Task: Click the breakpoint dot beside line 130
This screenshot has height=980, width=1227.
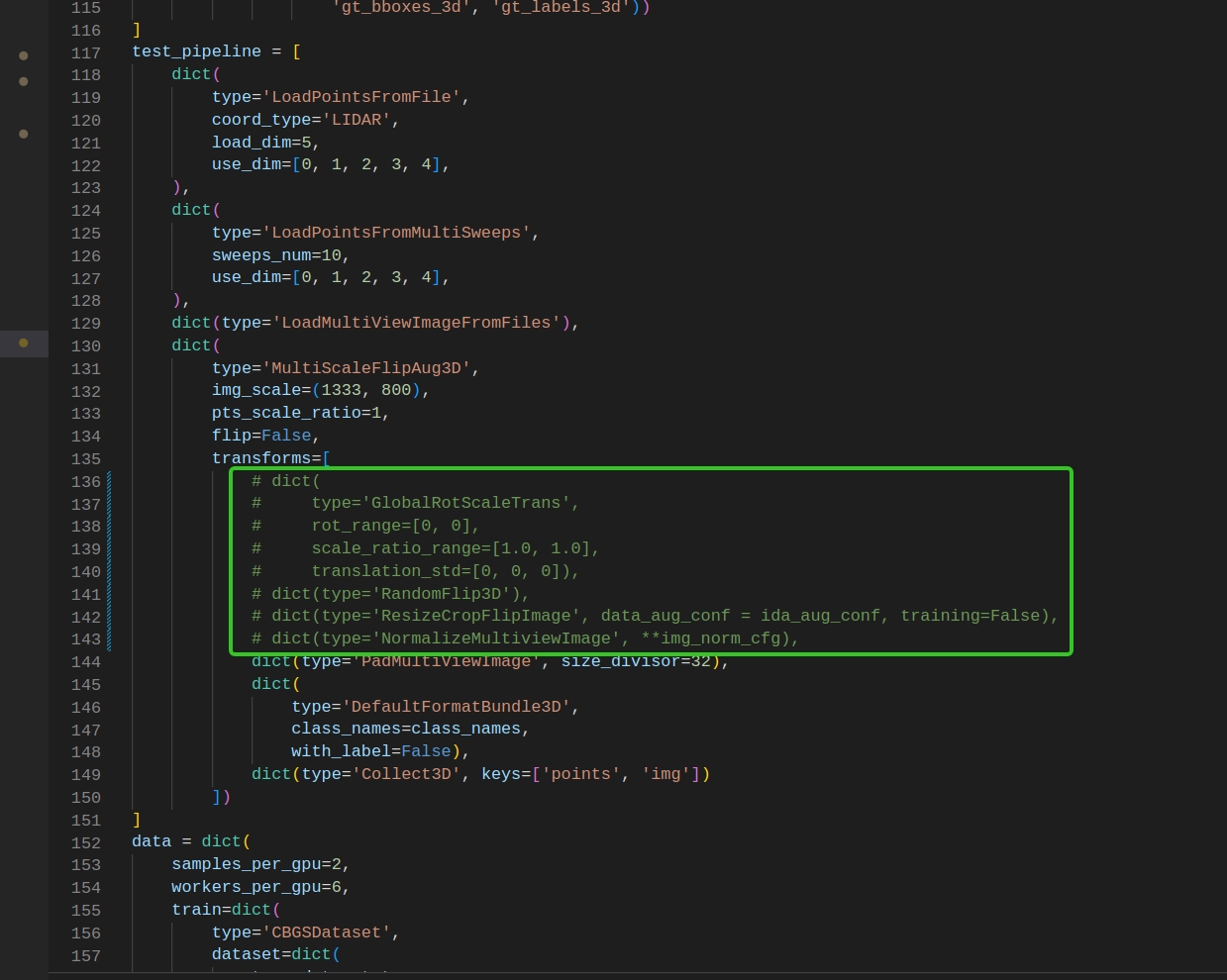Action: 23,343
